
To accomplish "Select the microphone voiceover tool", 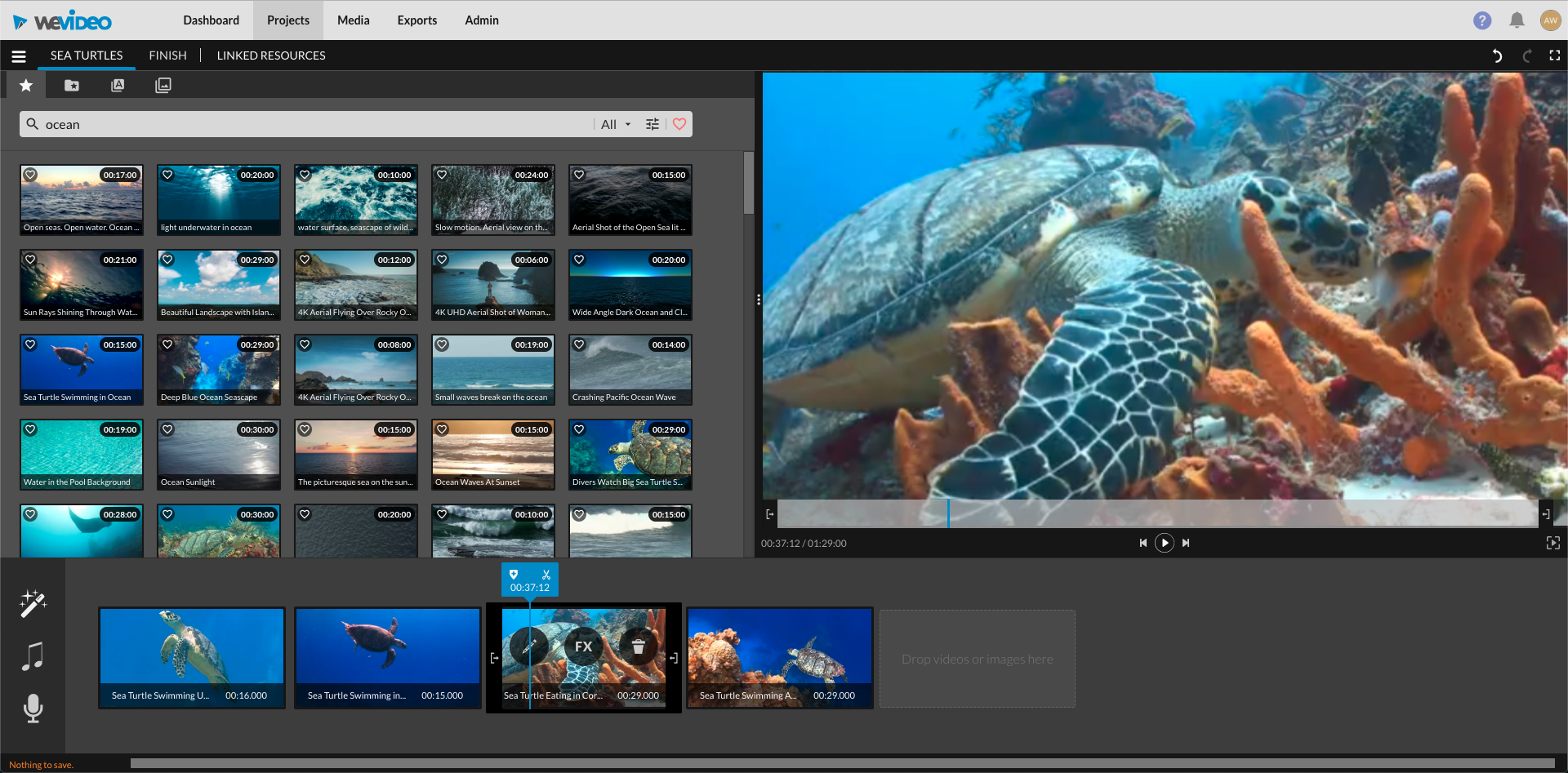I will pyautogui.click(x=33, y=709).
